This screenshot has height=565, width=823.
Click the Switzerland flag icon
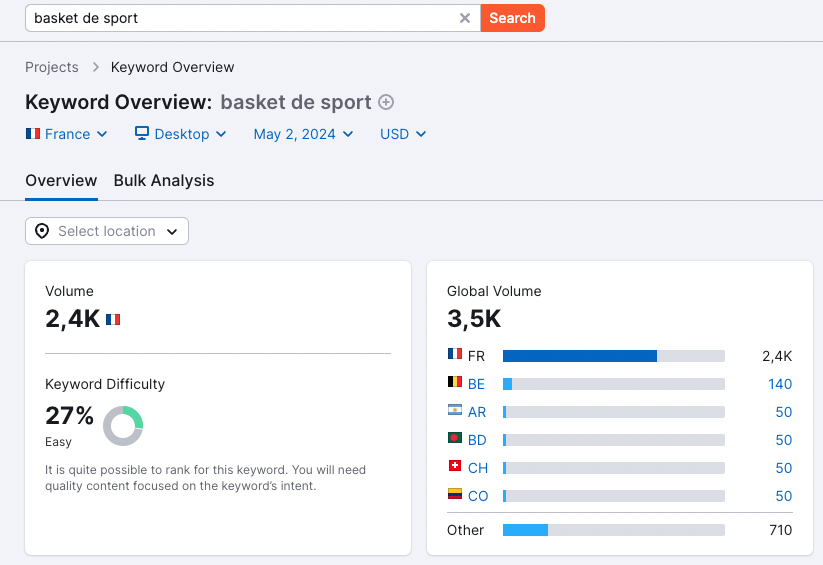(455, 467)
